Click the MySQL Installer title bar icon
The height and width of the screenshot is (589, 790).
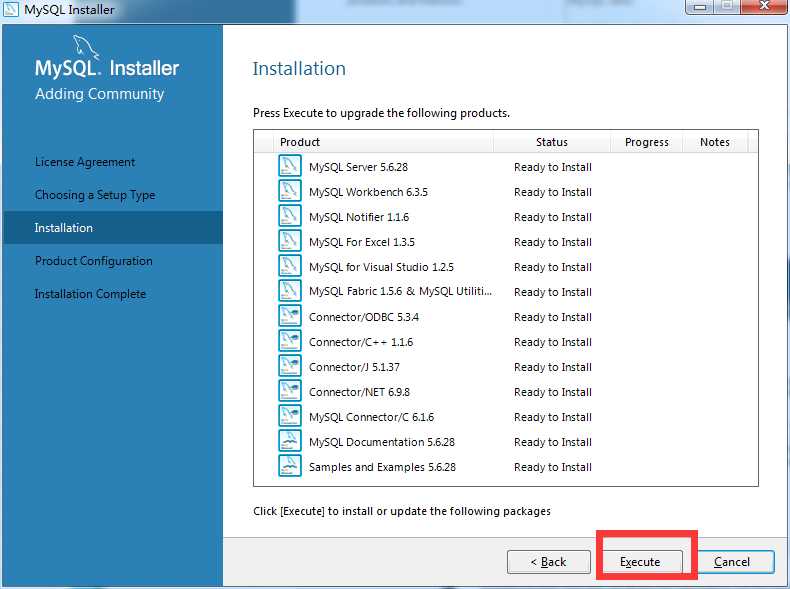point(11,9)
